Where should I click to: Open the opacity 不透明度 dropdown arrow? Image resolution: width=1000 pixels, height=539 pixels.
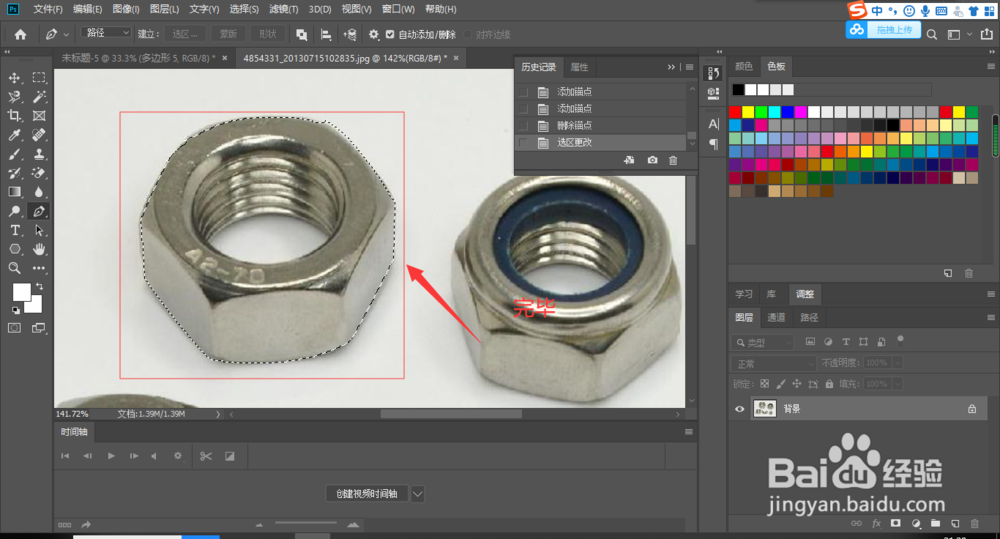coord(897,363)
